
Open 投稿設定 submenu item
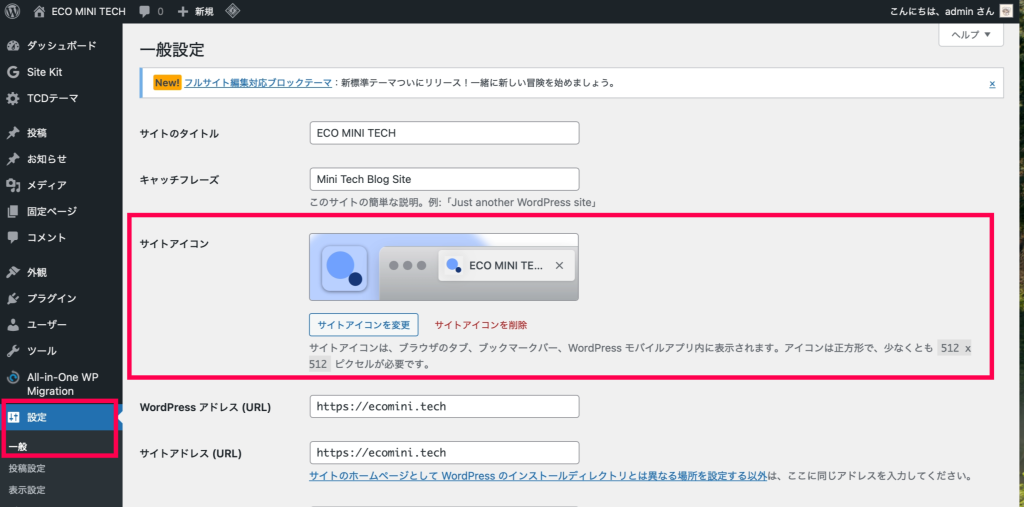[27, 468]
